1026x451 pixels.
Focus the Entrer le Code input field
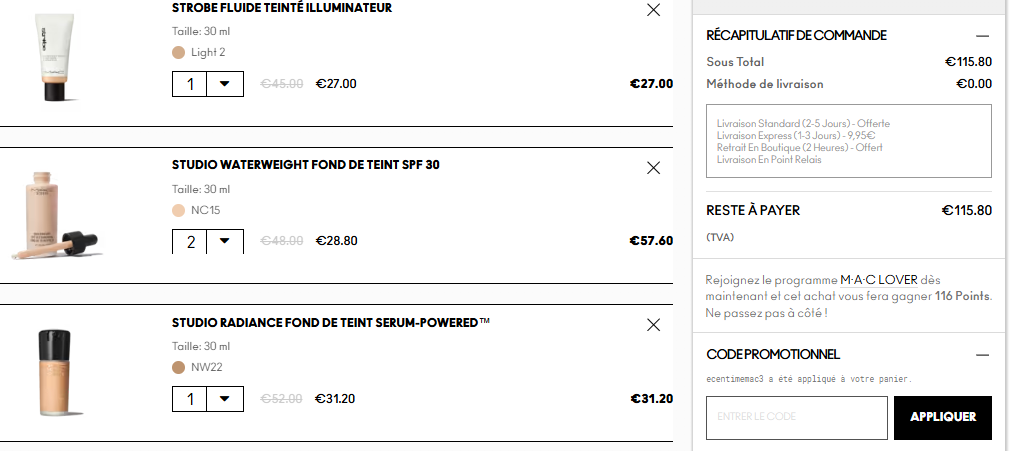pos(796,417)
